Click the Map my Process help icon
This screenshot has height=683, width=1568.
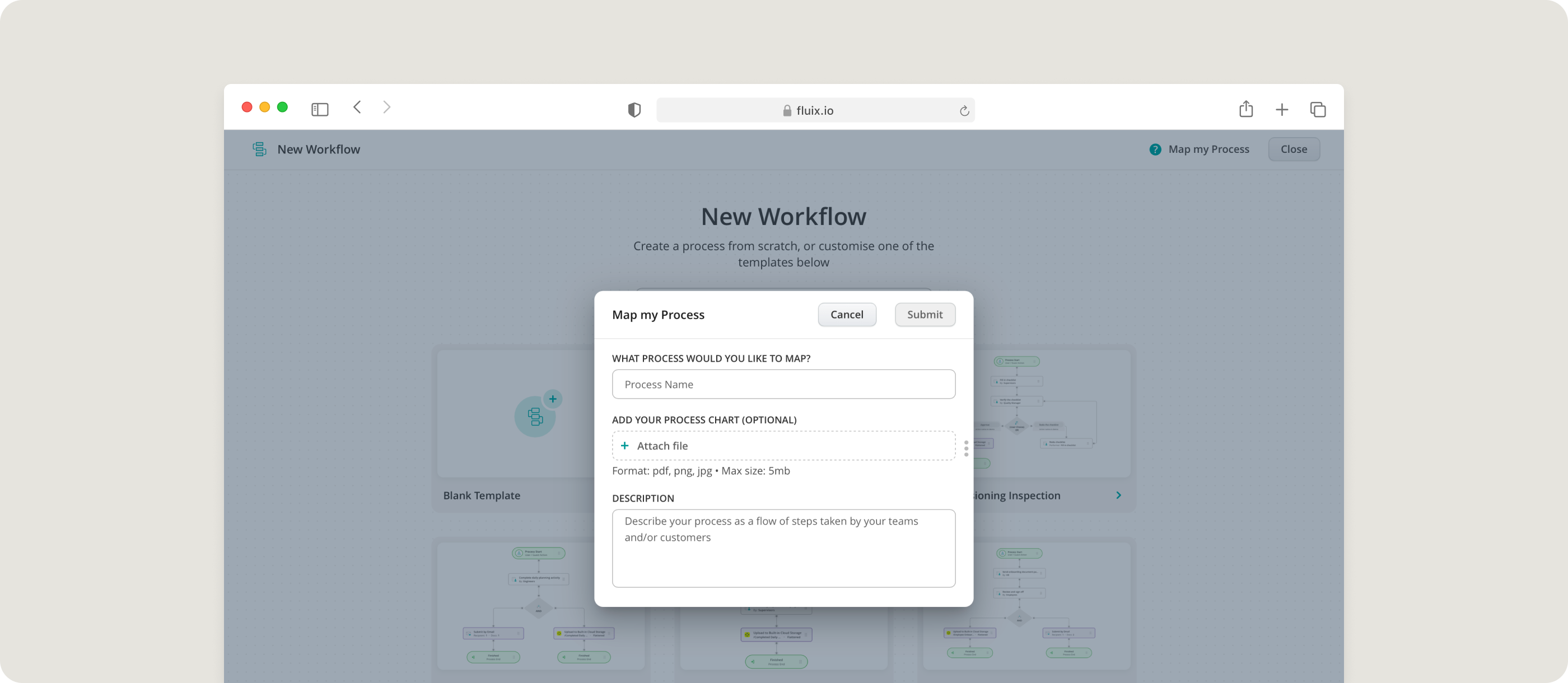pos(1155,149)
